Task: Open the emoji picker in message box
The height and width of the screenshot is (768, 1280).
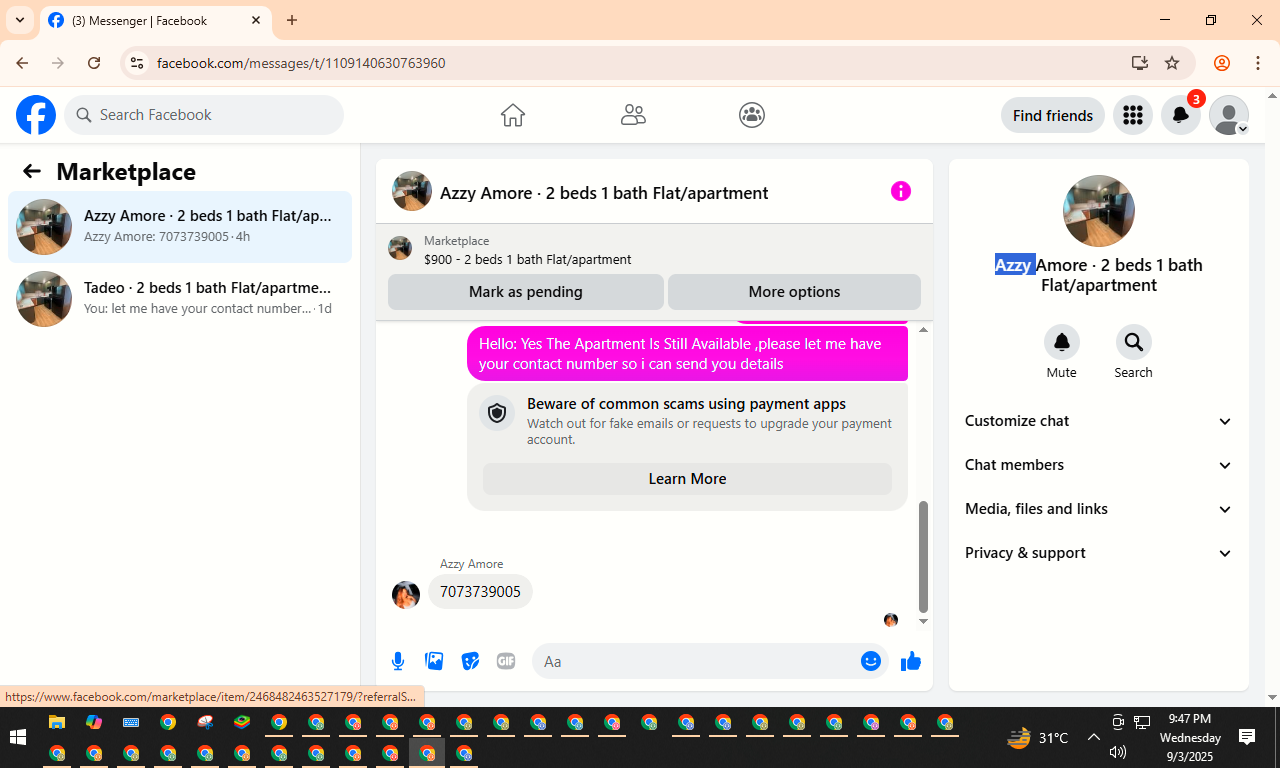Action: coord(871,661)
